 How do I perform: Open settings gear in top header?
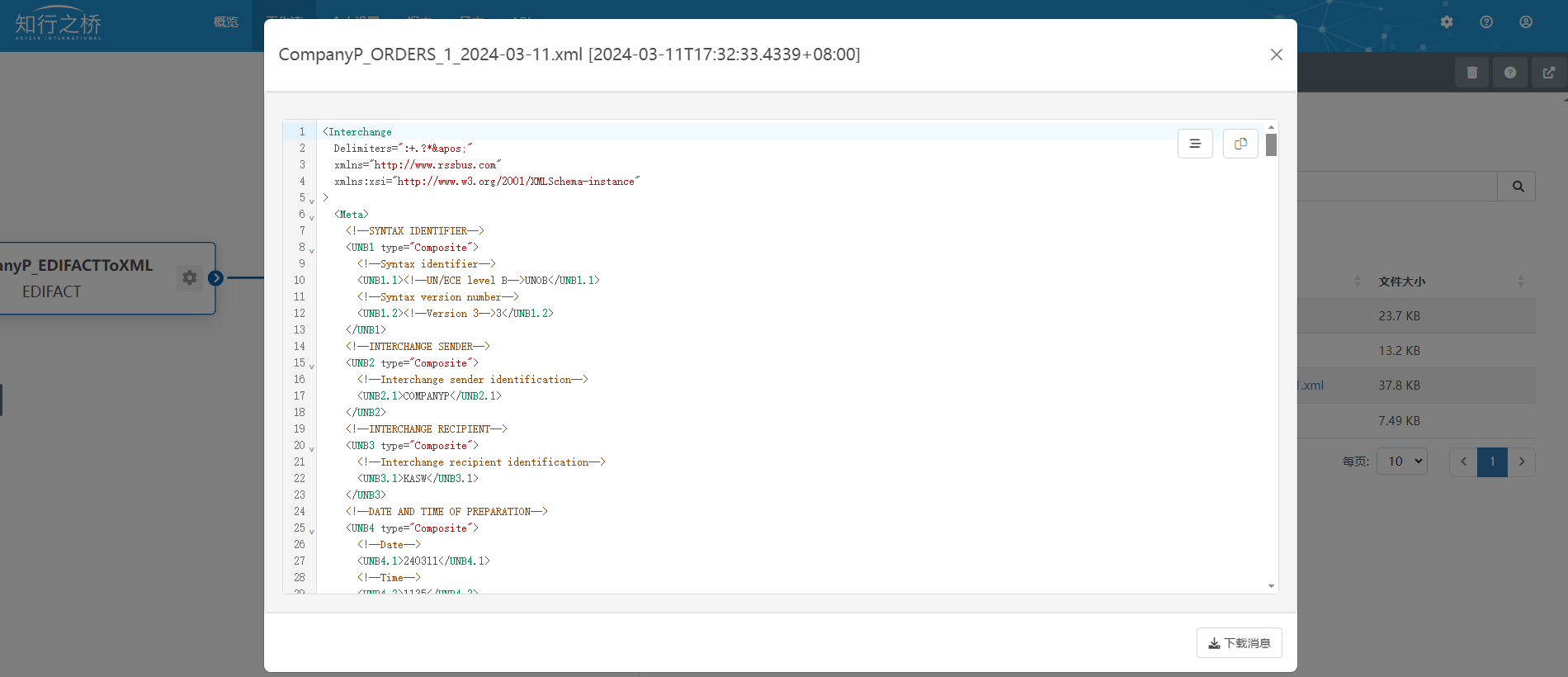(x=1447, y=22)
